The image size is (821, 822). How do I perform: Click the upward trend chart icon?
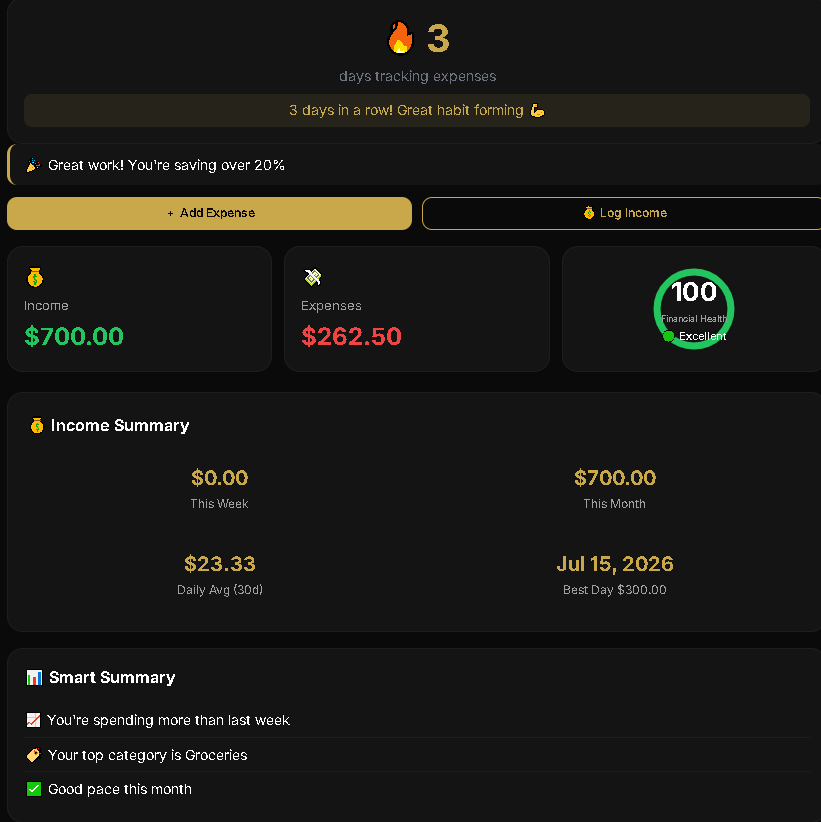tap(34, 720)
